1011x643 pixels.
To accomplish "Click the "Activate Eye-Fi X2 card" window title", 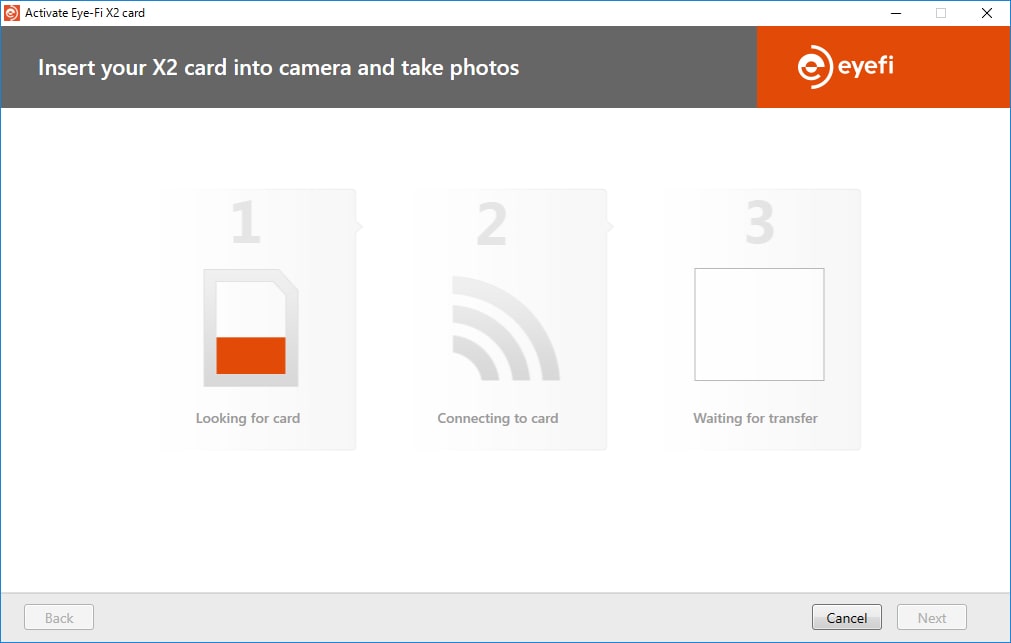I will (x=85, y=13).
